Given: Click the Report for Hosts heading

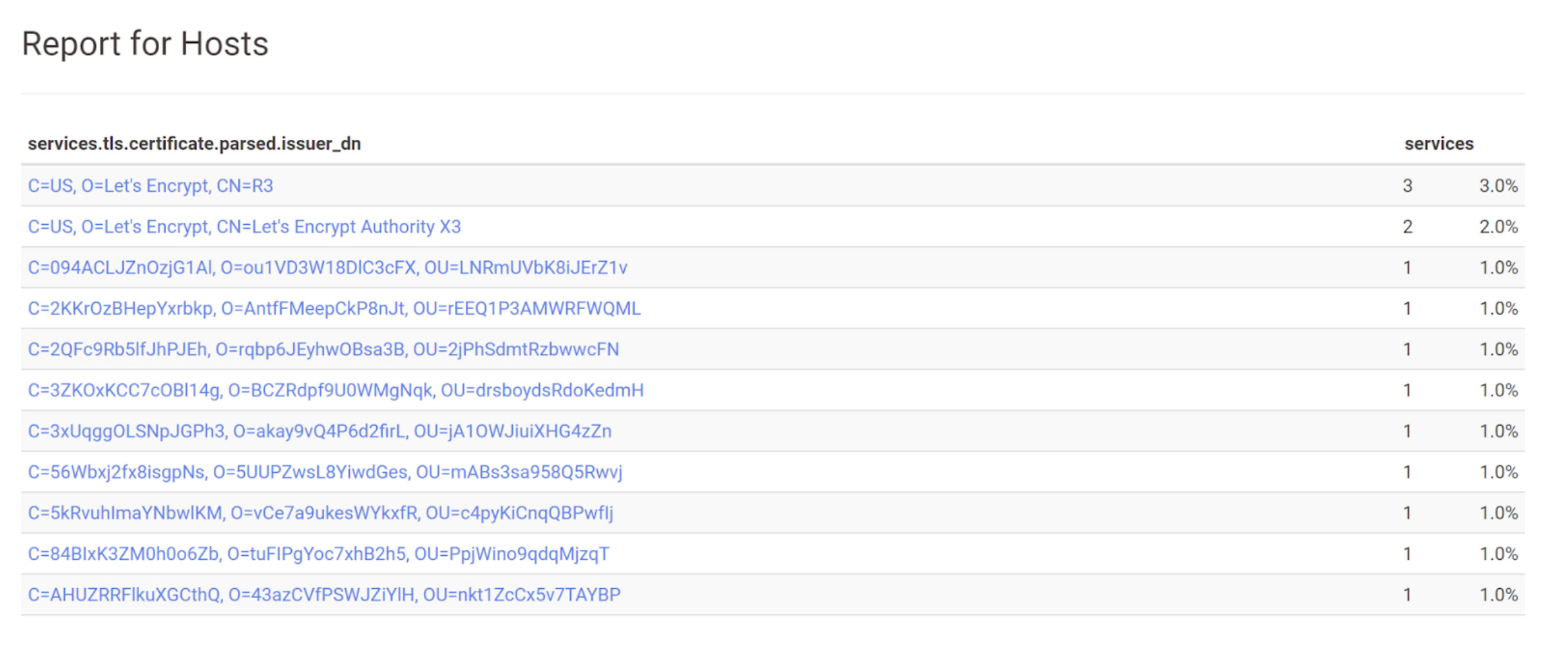Looking at the screenshot, I should [x=145, y=44].
